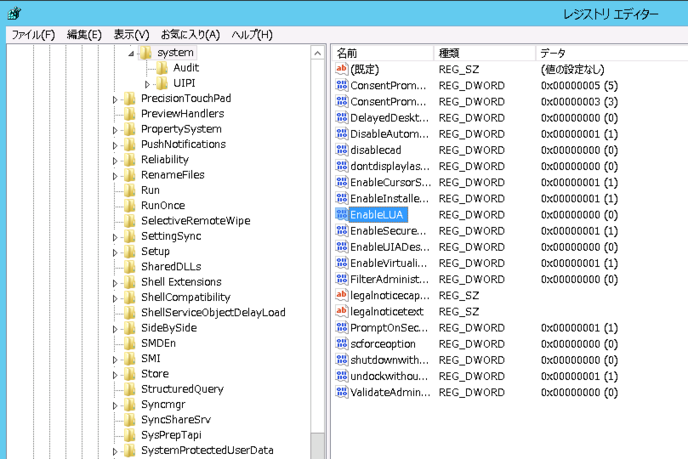Expand the PropertySystem key
The image size is (688, 459).
115,130
